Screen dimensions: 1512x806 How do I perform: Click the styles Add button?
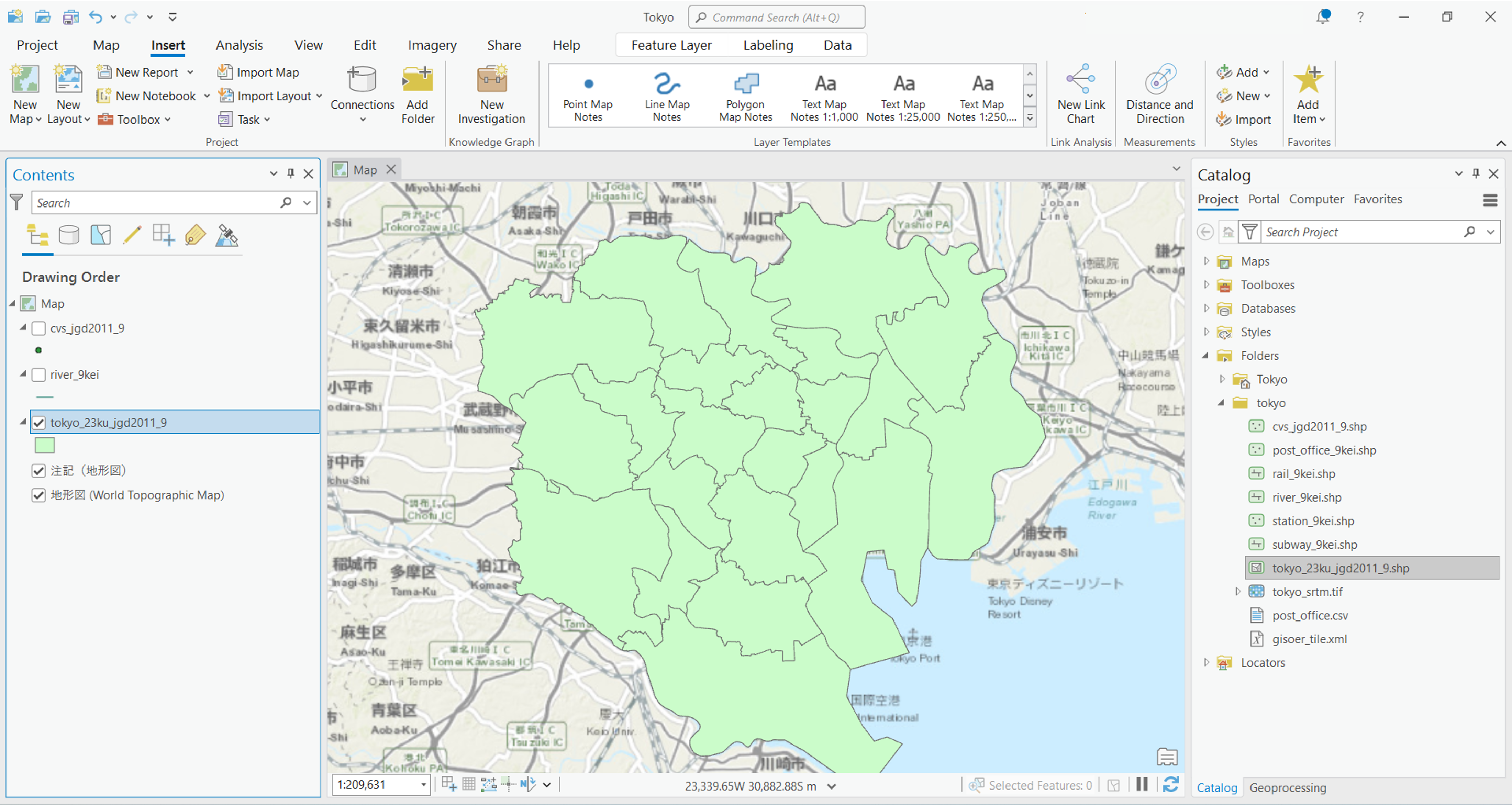tap(1243, 72)
